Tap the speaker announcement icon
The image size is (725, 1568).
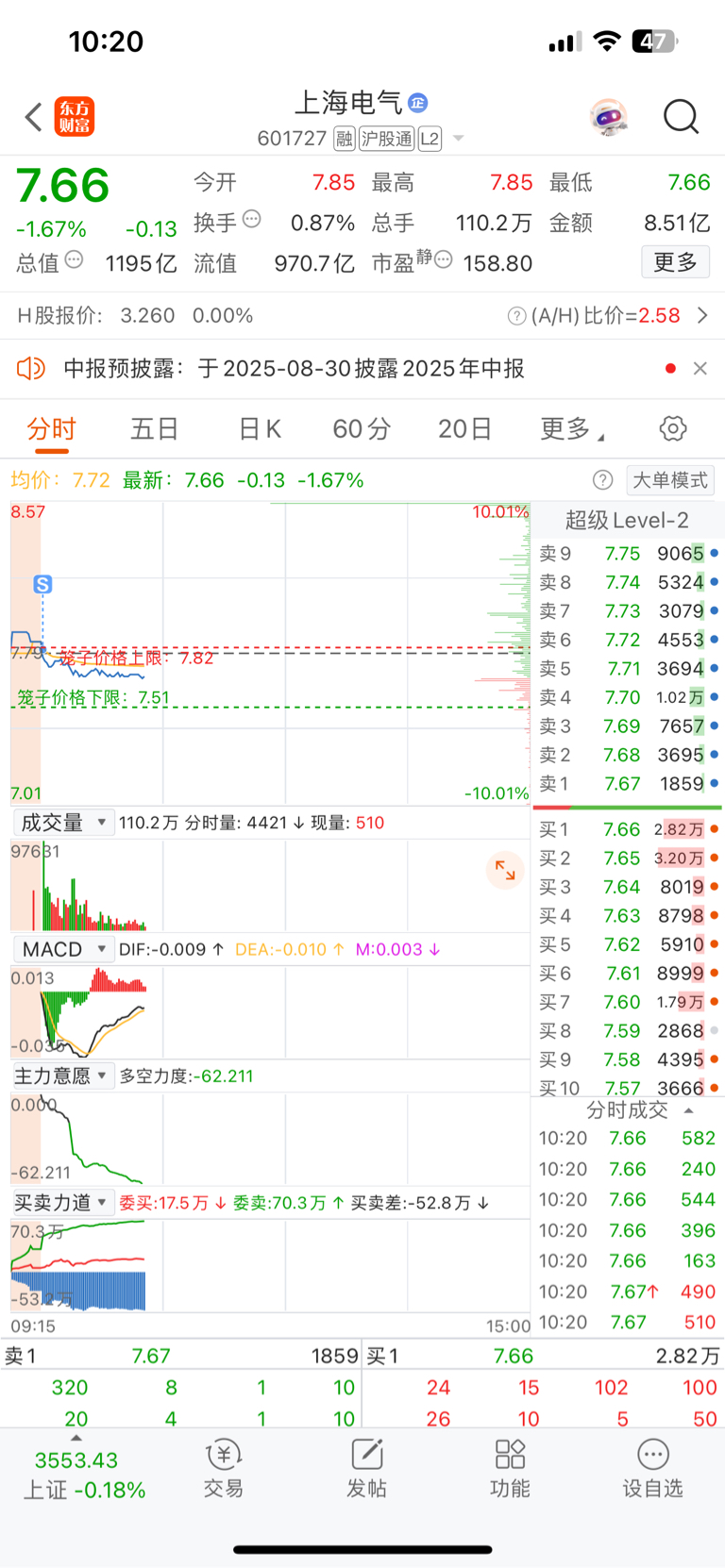[x=31, y=368]
